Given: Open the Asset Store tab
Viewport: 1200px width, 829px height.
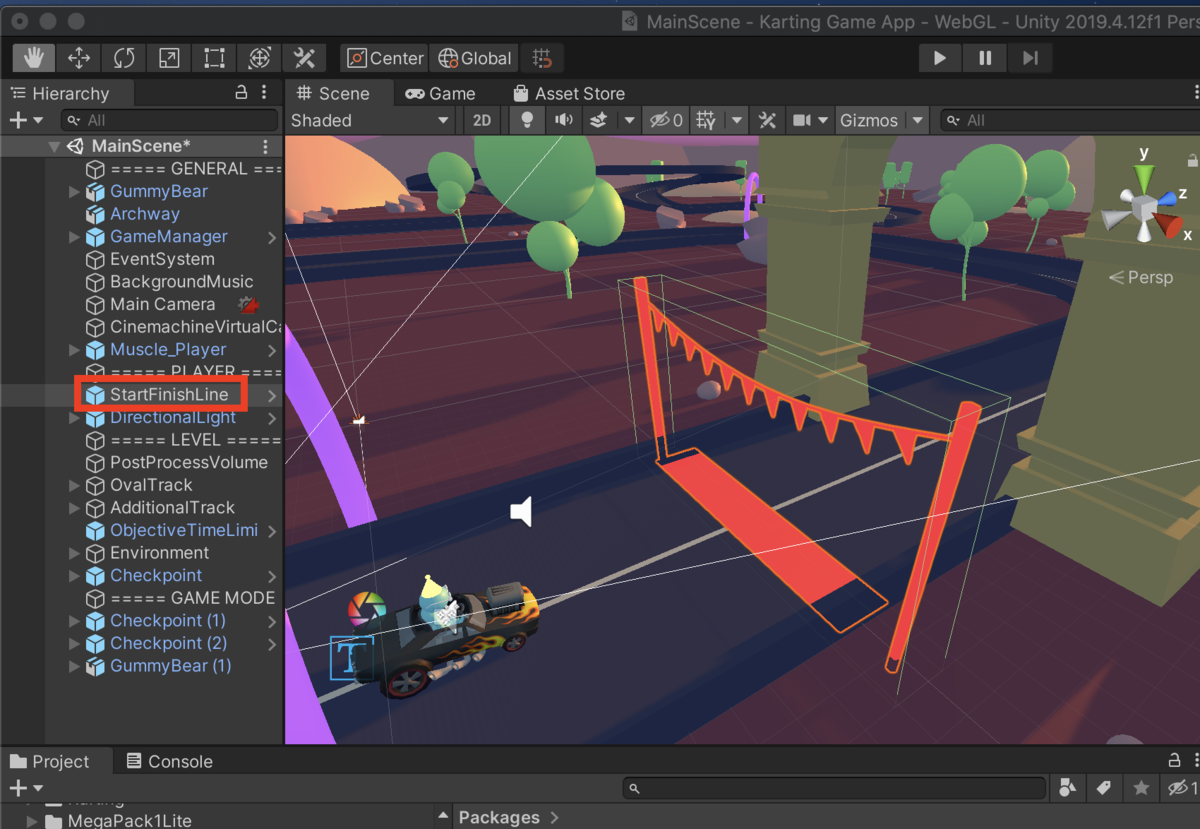Looking at the screenshot, I should (x=569, y=93).
